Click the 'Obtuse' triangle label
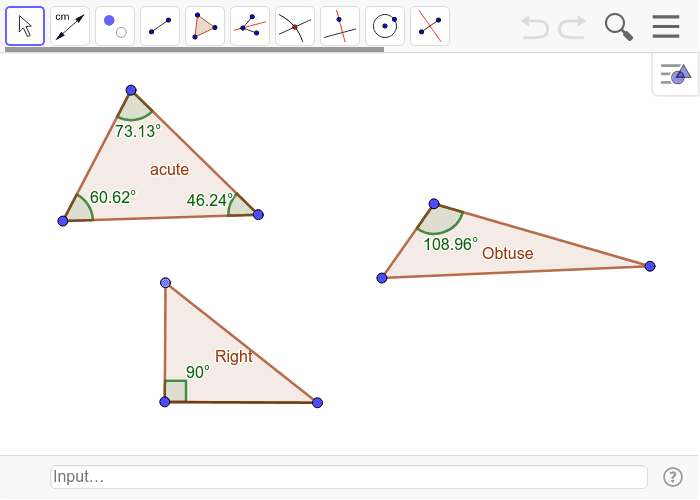 click(x=508, y=253)
